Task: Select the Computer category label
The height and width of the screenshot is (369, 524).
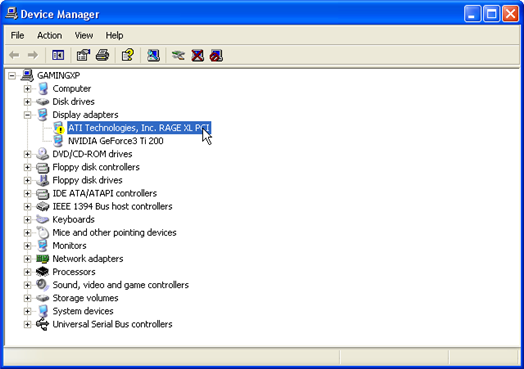Action: (72, 89)
